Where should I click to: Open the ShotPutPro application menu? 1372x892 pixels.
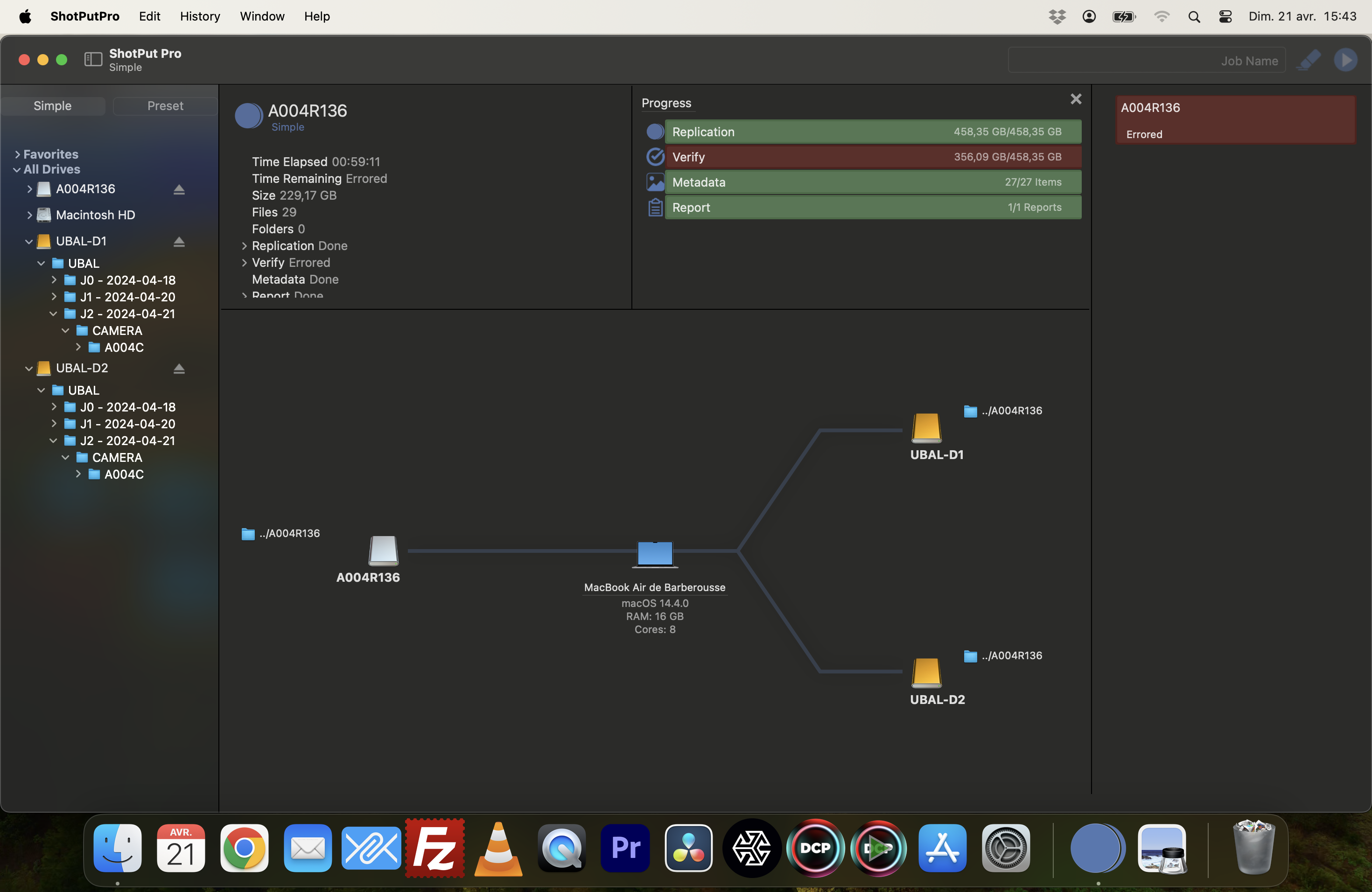click(x=85, y=16)
